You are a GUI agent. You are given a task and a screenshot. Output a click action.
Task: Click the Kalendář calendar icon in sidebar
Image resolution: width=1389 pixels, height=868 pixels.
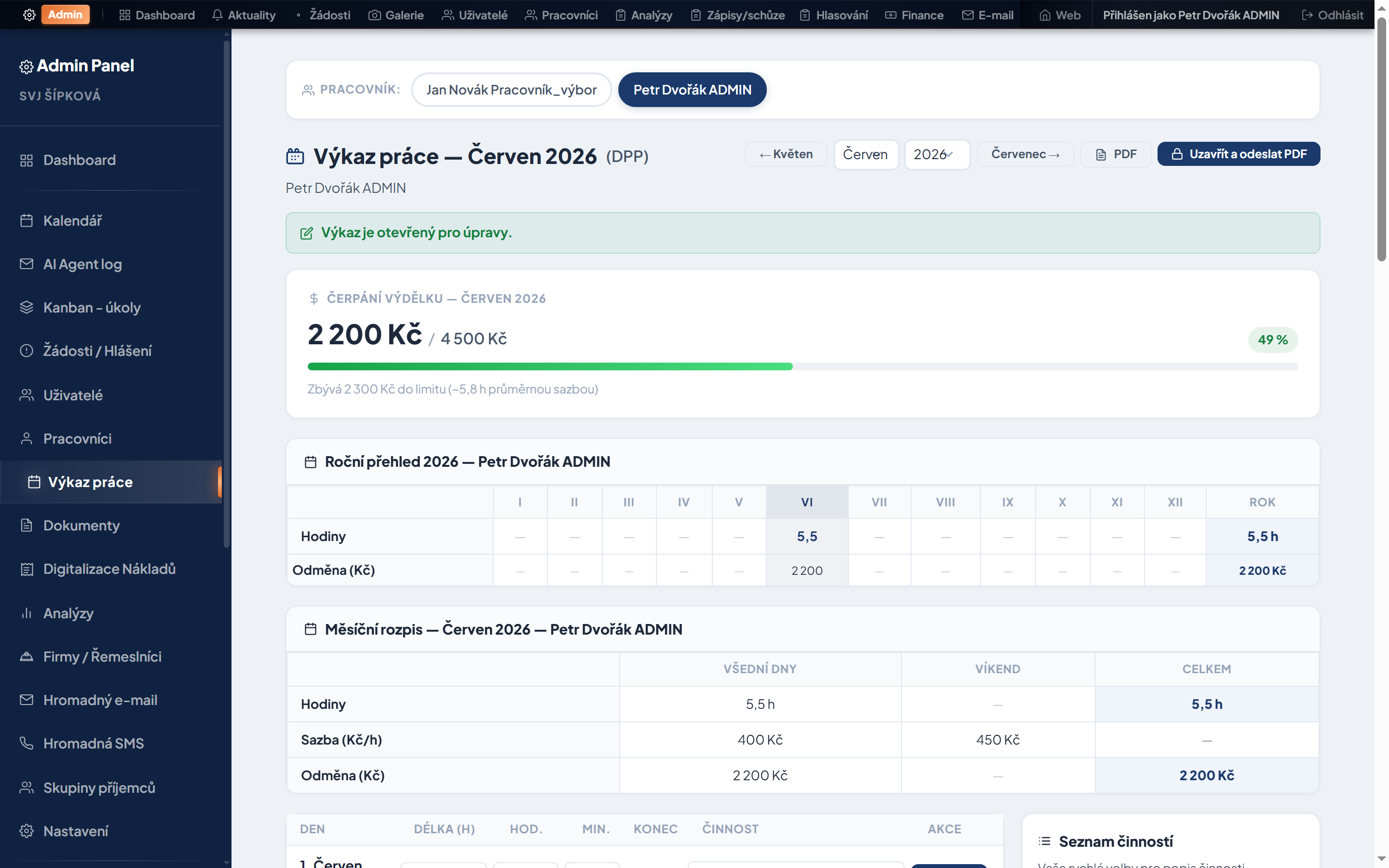pos(27,220)
